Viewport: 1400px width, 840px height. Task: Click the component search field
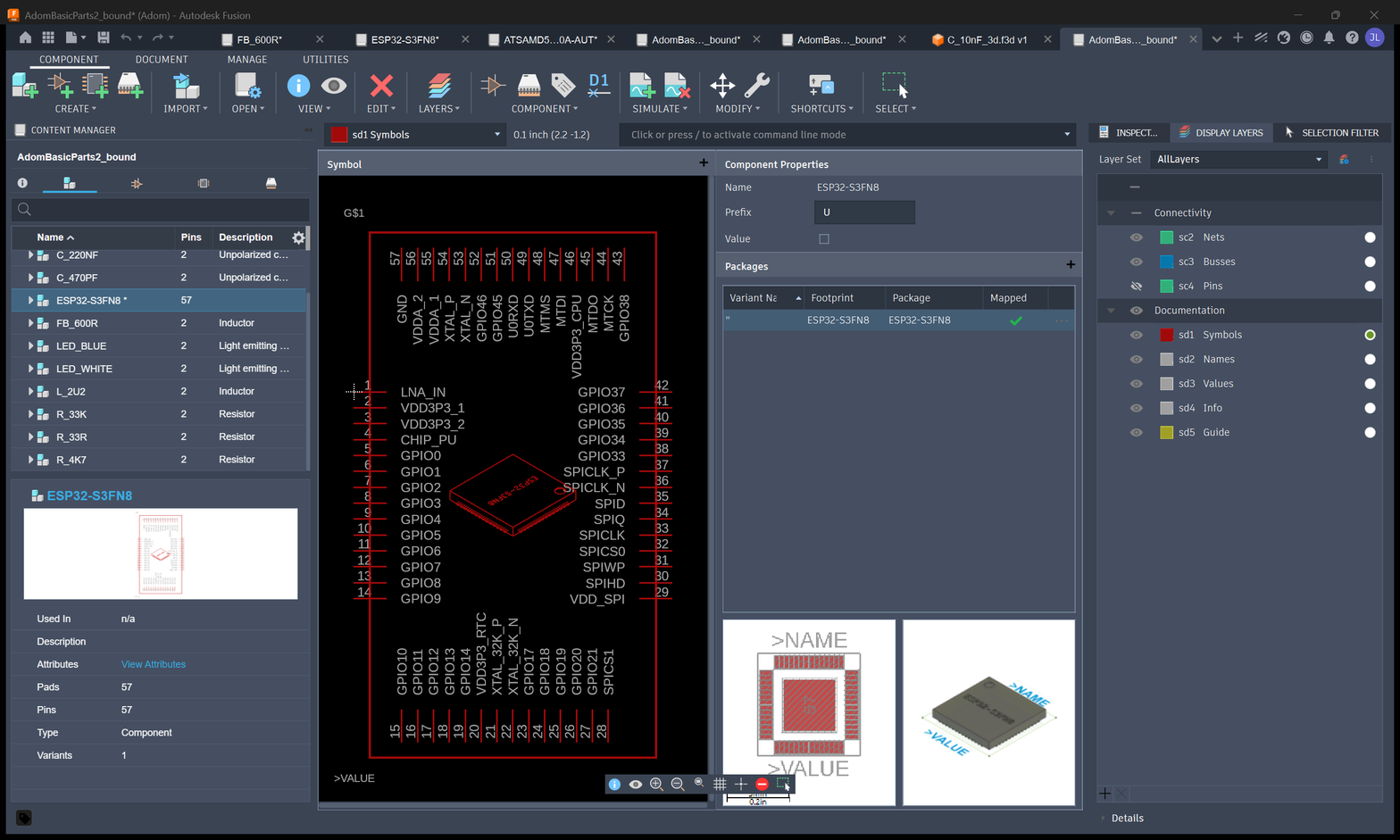[161, 210]
